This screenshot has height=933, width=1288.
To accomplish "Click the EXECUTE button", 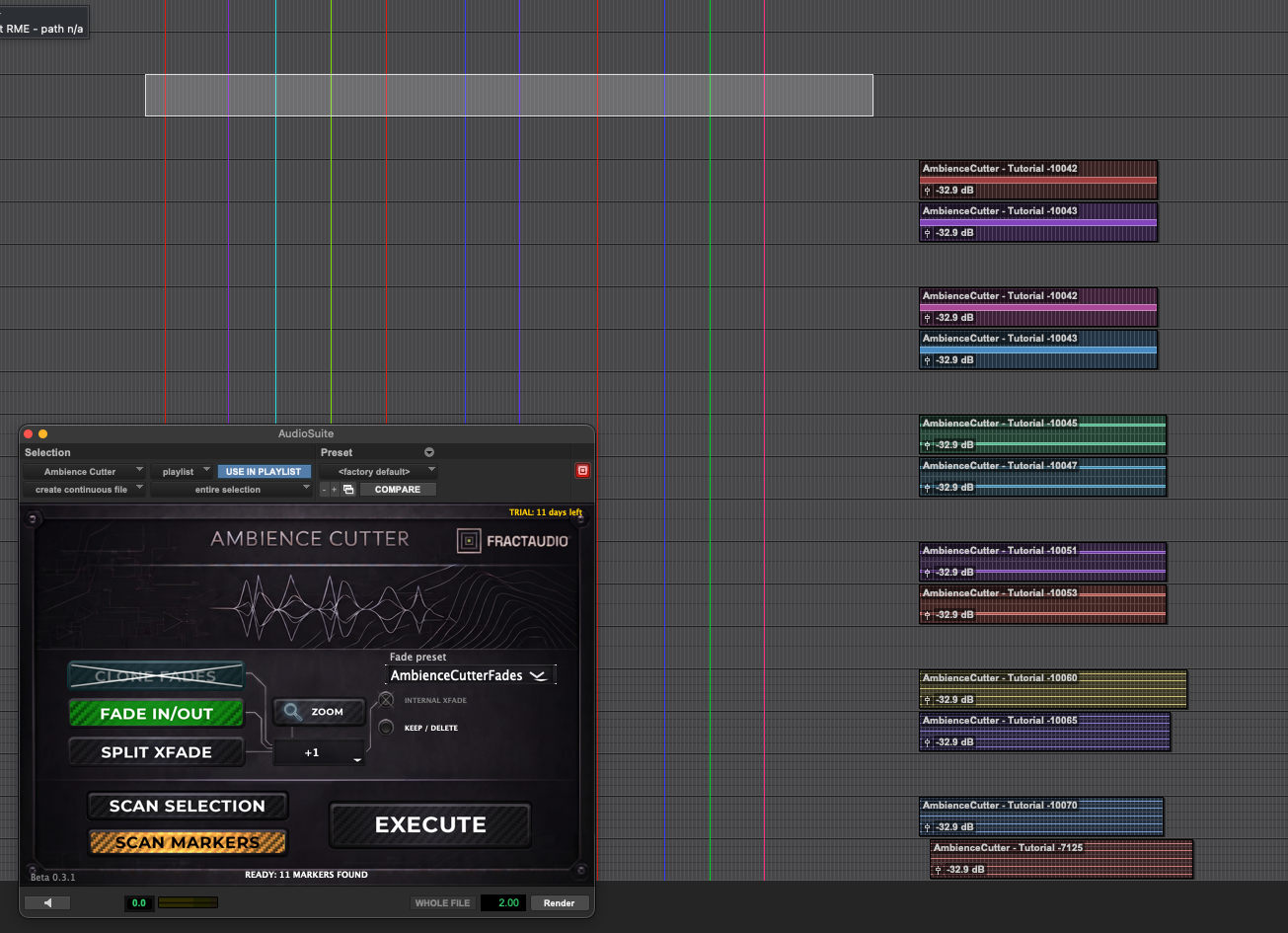I will (x=430, y=825).
